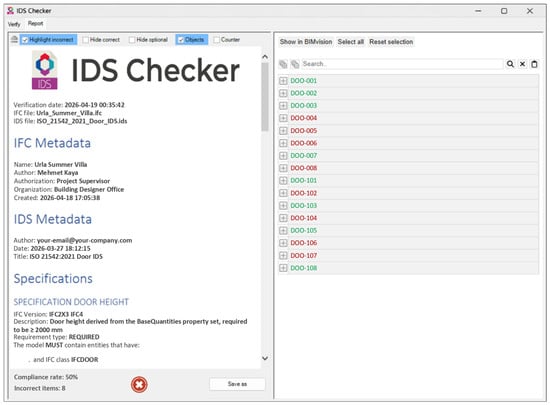
Task: Select the DOO-106 object label
Action: pyautogui.click(x=303, y=243)
